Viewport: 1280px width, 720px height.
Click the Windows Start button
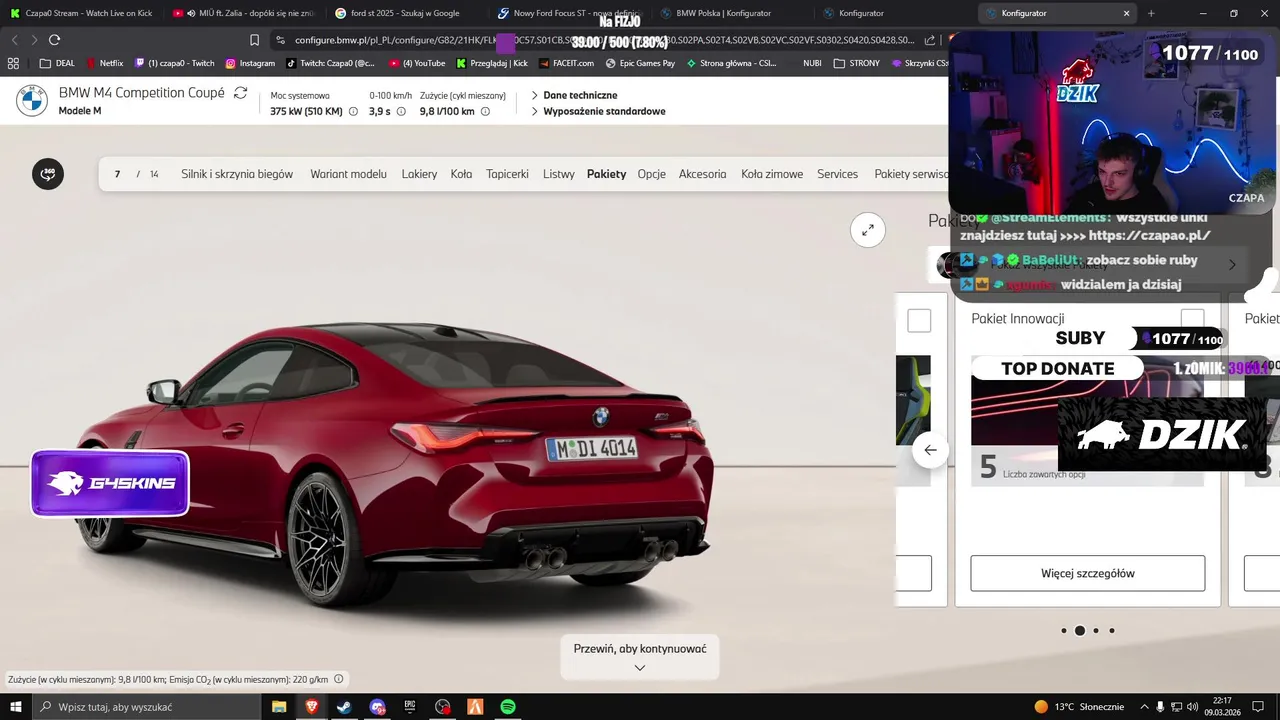15,707
